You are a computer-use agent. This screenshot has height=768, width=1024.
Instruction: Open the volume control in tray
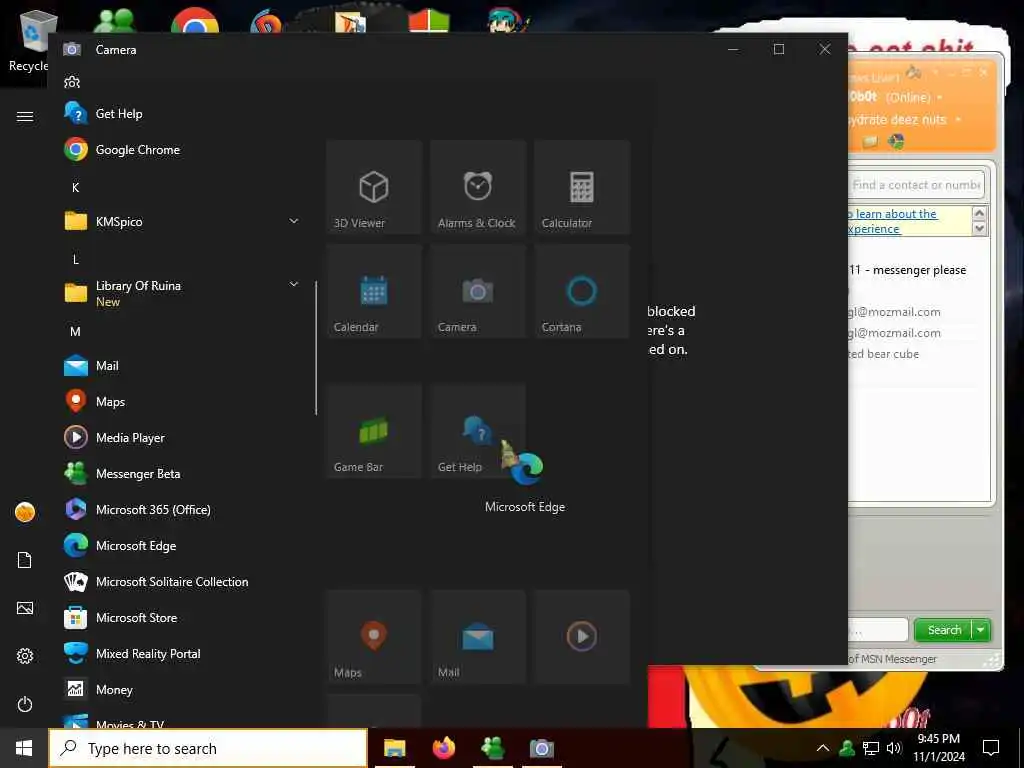894,748
